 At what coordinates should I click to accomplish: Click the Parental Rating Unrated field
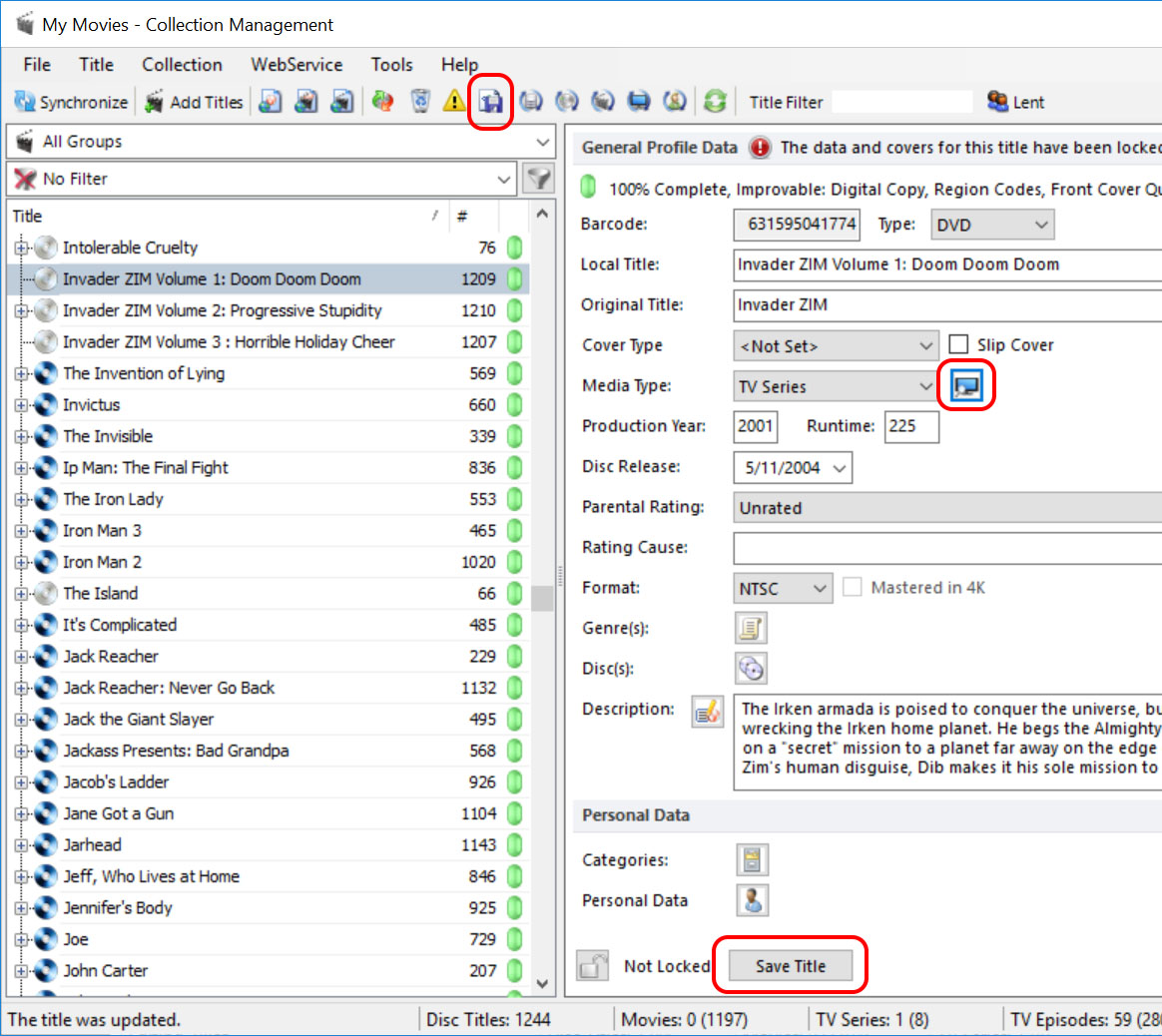point(947,508)
